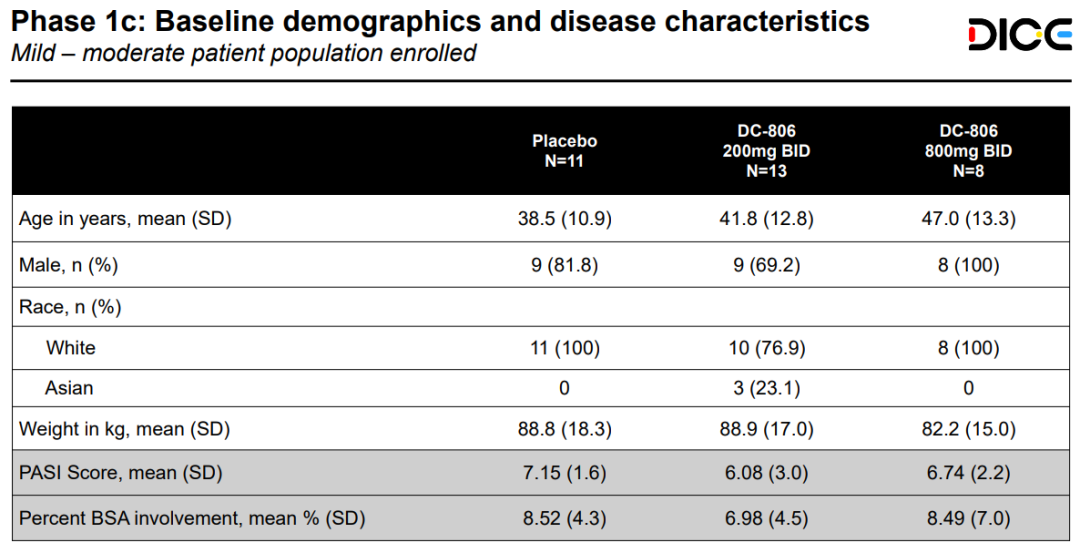Click the Asian race row label
The width and height of the screenshot is (1080, 553).
pyautogui.click(x=70, y=388)
